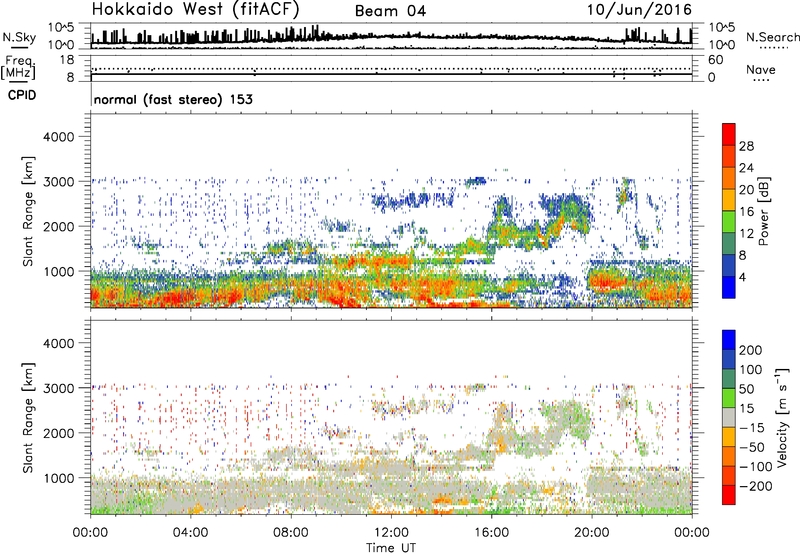Click the date '10/Jun/2016'
The height and width of the screenshot is (554, 800).
639,10
